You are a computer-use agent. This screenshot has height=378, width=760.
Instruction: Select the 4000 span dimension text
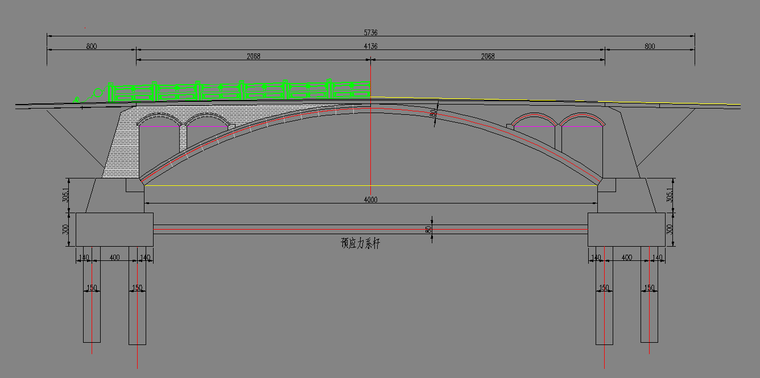[x=371, y=200]
